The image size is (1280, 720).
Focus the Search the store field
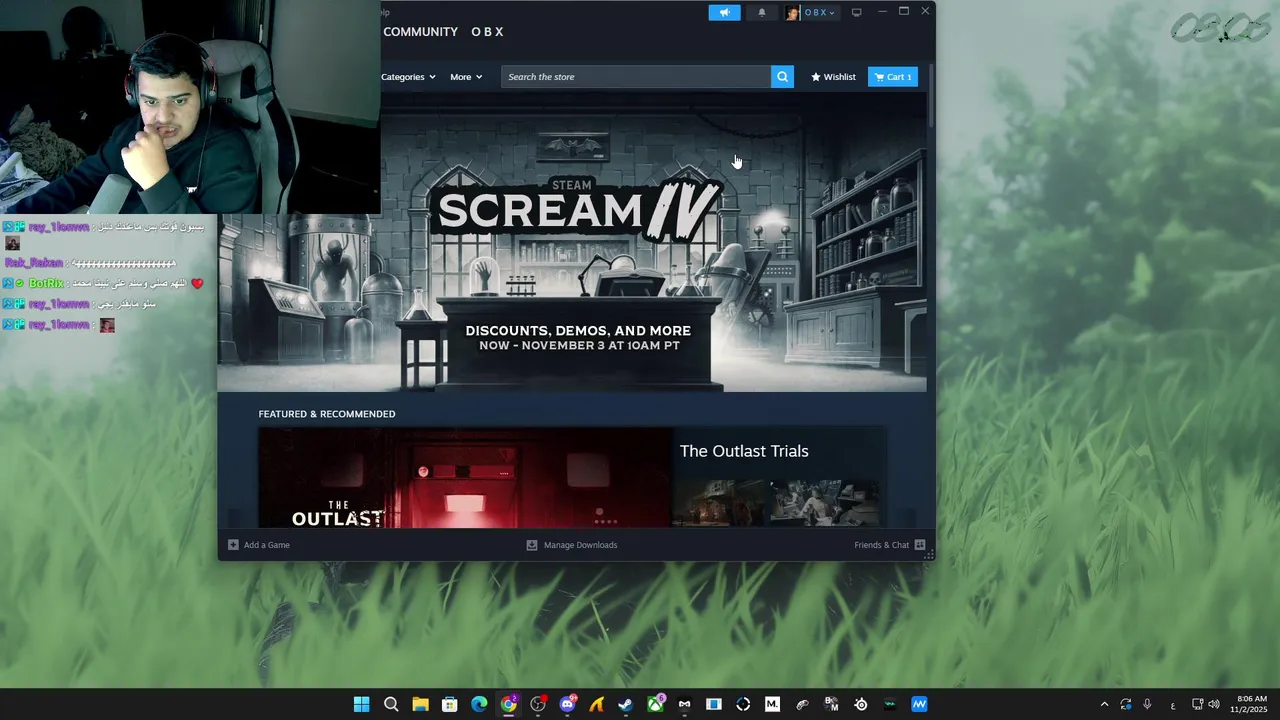636,77
